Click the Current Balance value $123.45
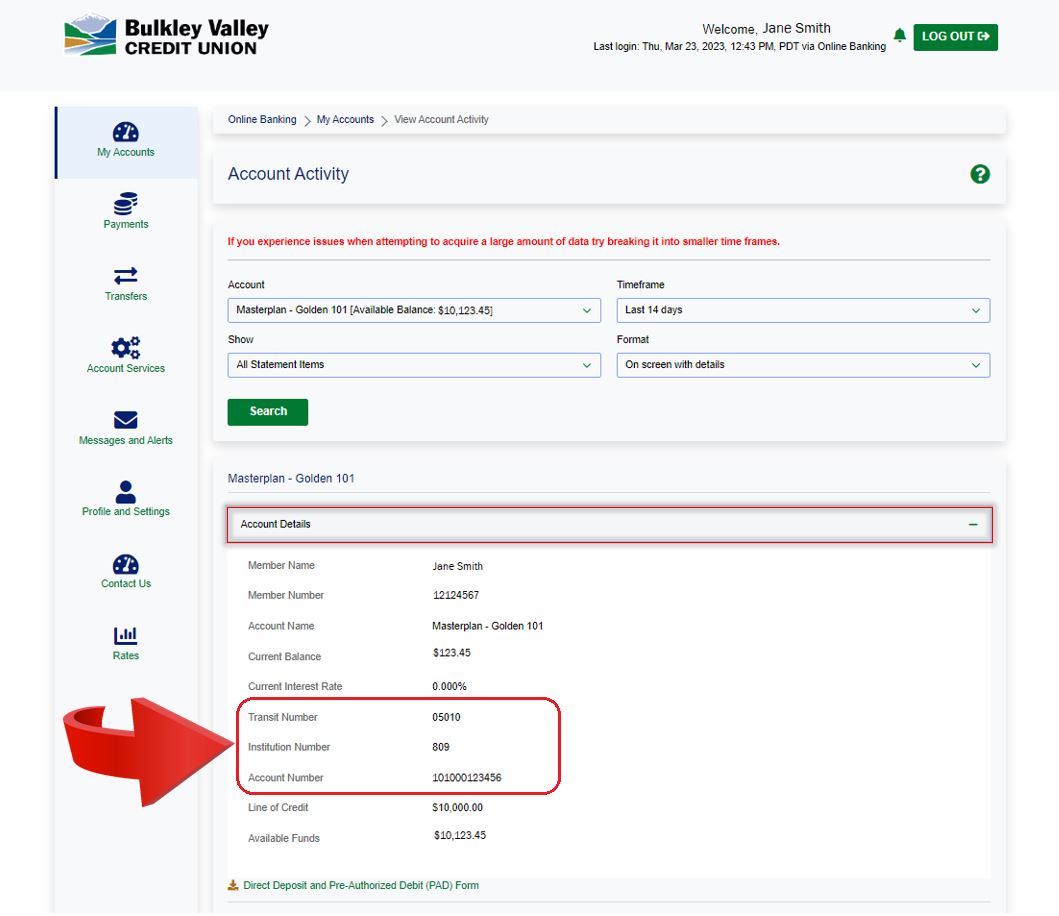 click(x=452, y=653)
